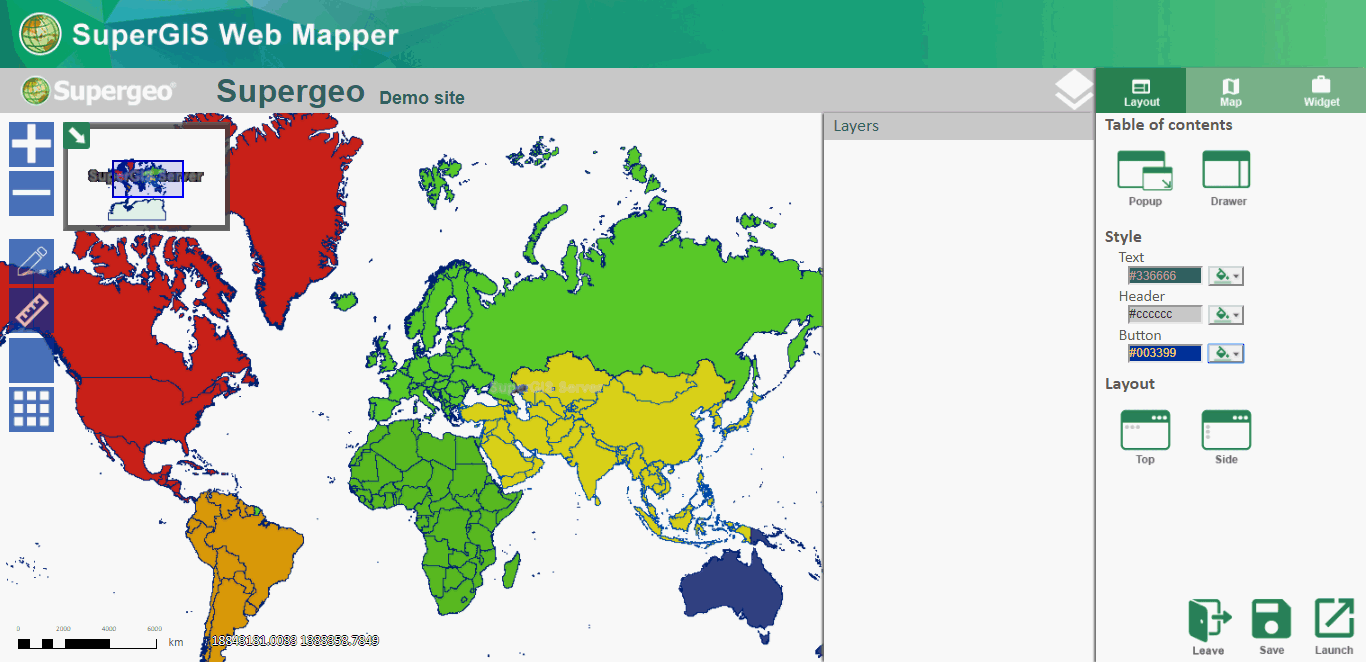
Task: Activate the ruler measure tool
Action: click(x=32, y=311)
